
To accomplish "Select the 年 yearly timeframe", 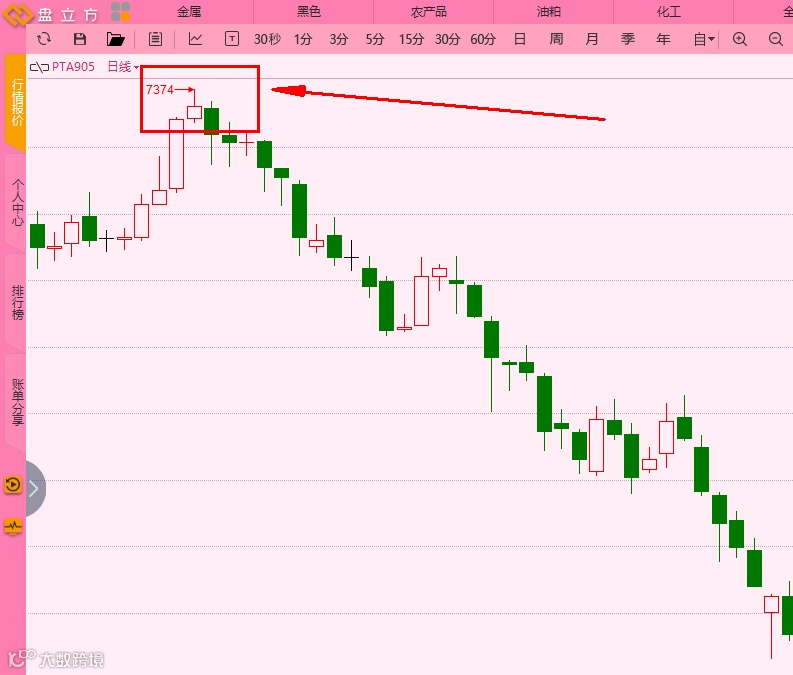I will click(x=663, y=39).
